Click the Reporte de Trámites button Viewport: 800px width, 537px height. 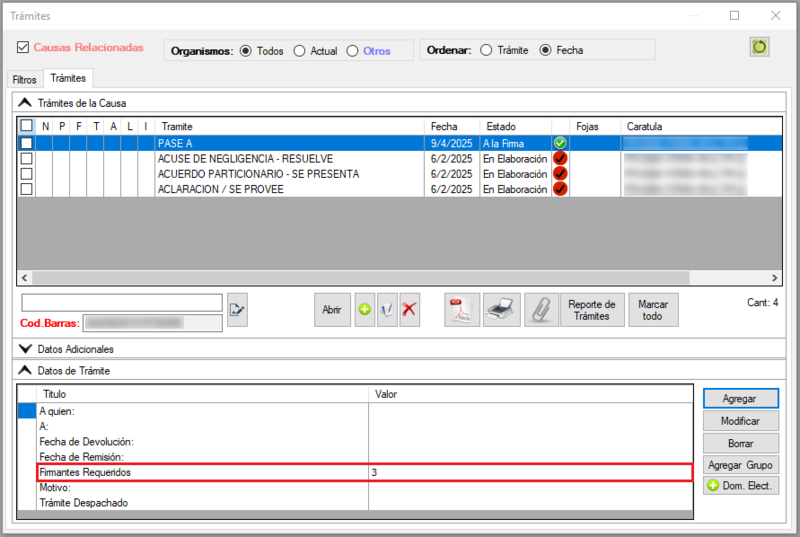[x=592, y=310]
